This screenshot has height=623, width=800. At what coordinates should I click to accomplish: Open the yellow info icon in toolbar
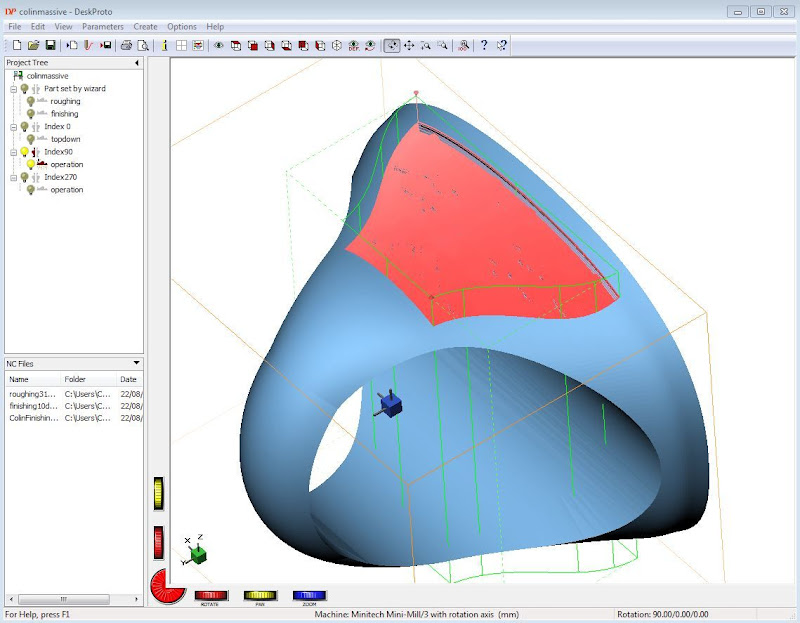pos(164,45)
